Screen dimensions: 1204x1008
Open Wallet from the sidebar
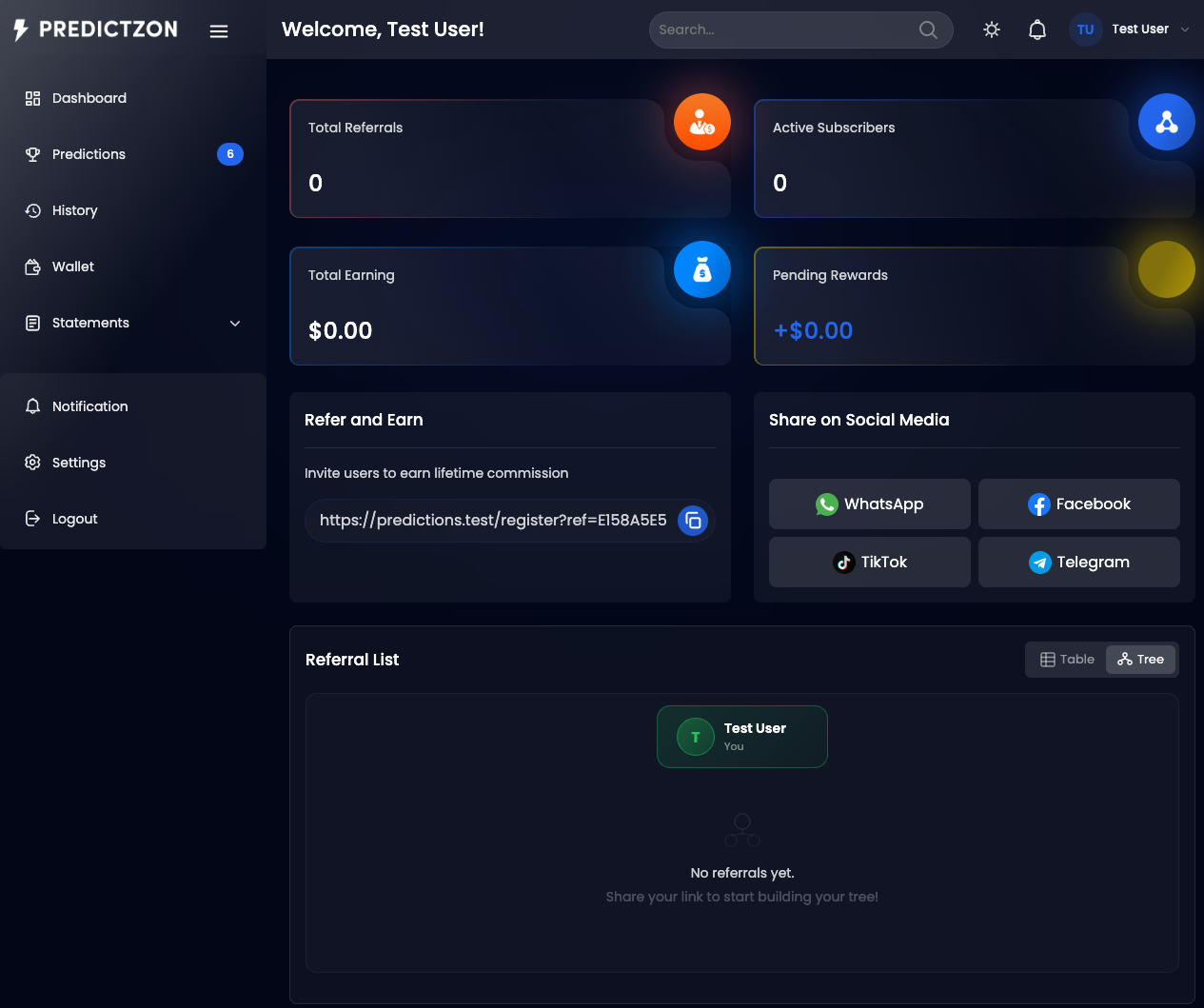[133, 267]
